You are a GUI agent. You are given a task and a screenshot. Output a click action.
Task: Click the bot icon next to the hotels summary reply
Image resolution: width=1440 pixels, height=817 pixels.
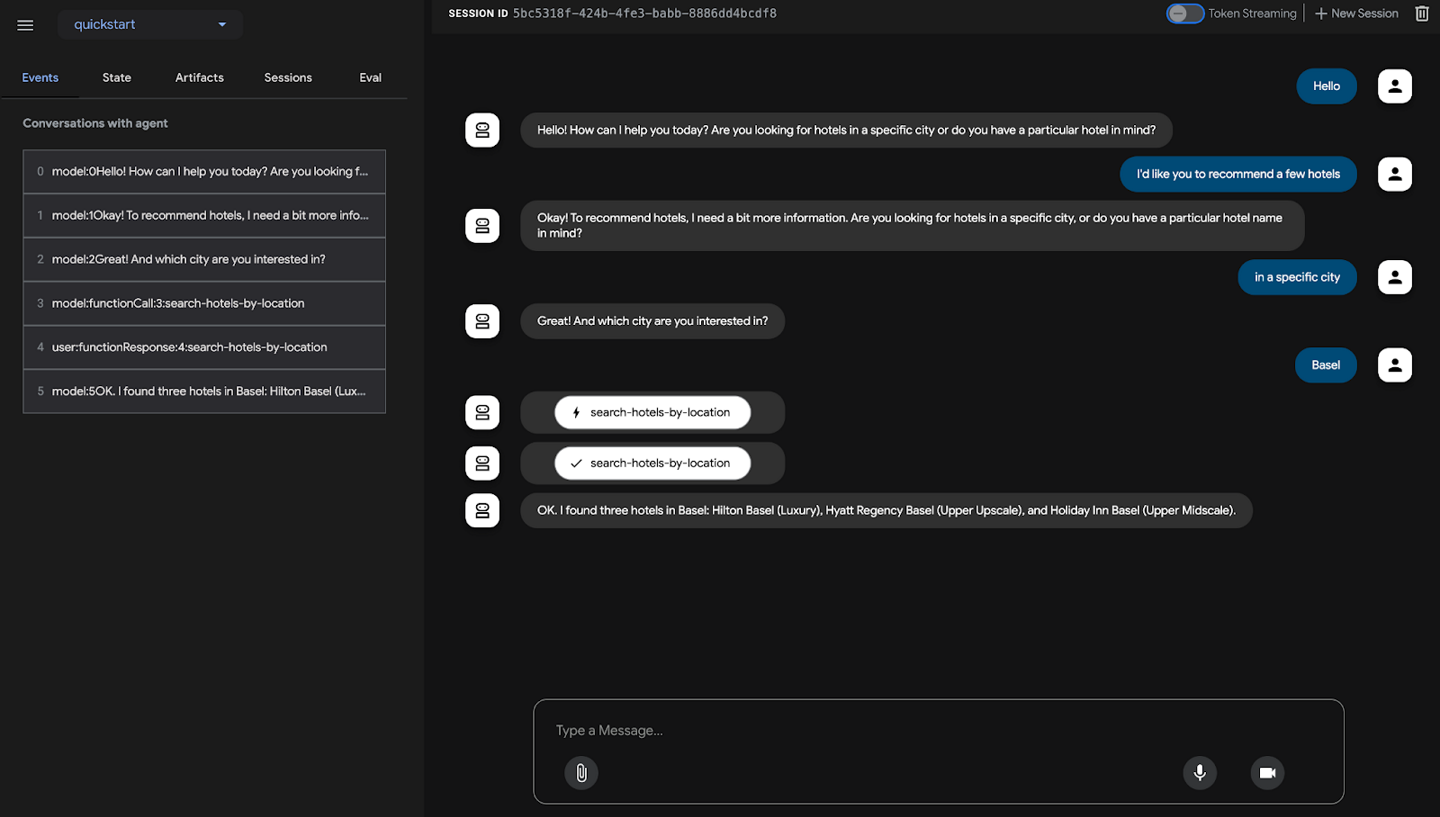click(482, 510)
